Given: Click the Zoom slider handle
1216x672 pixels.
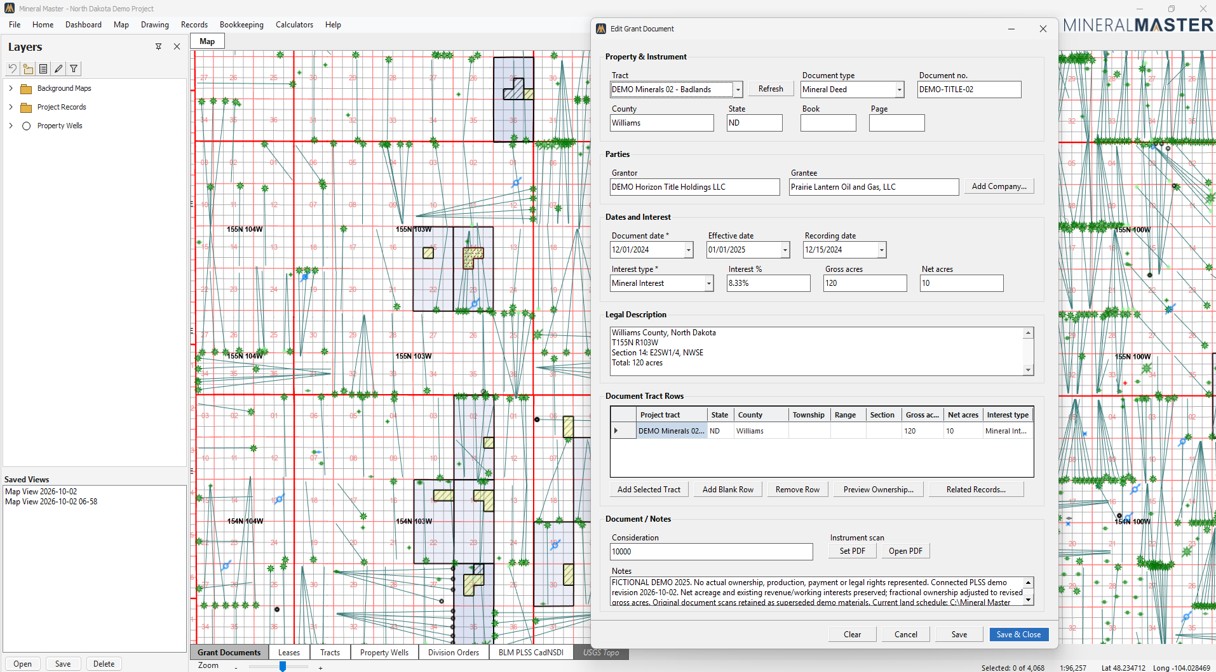Looking at the screenshot, I should 282,666.
